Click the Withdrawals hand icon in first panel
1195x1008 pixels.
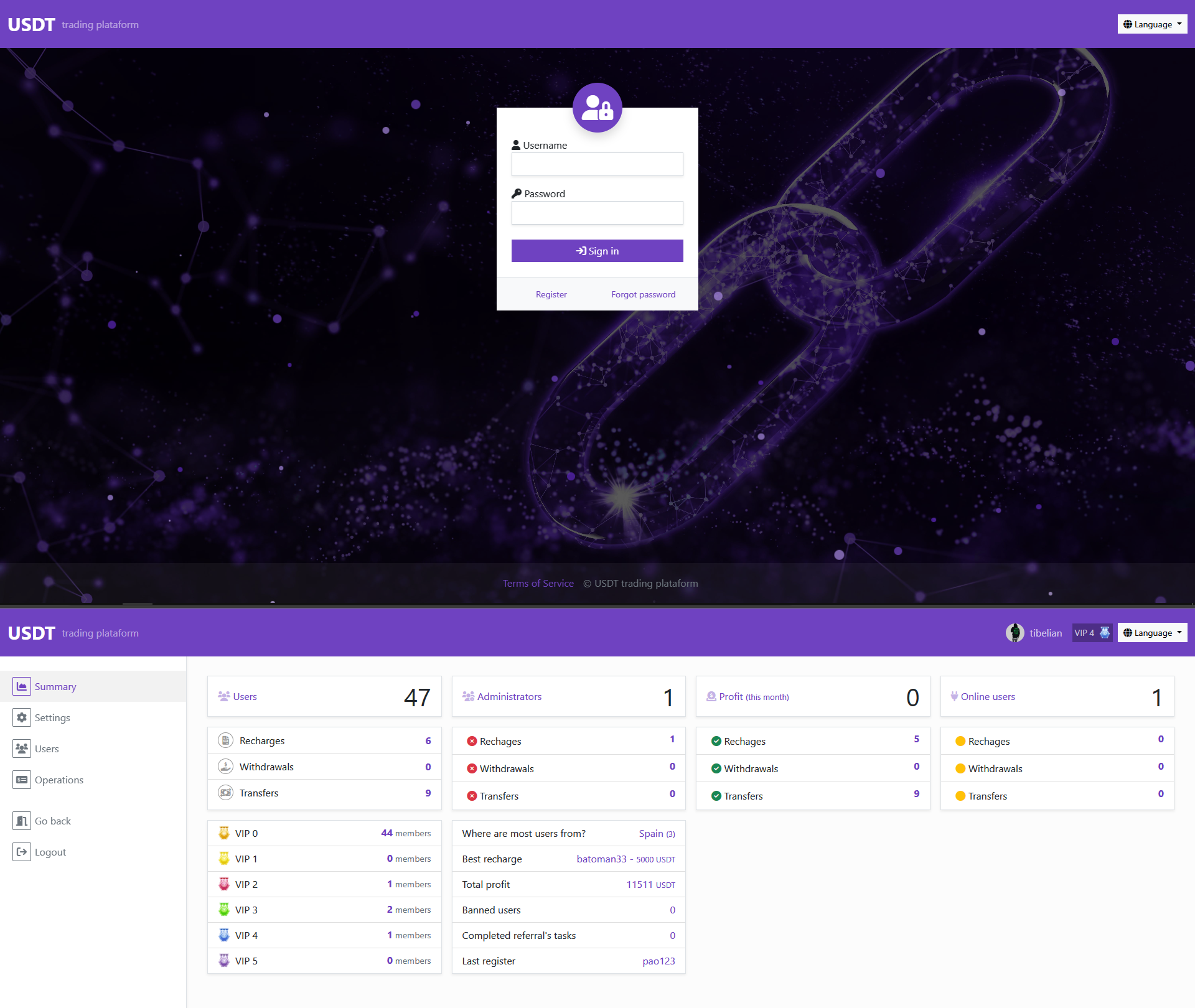[x=225, y=767]
